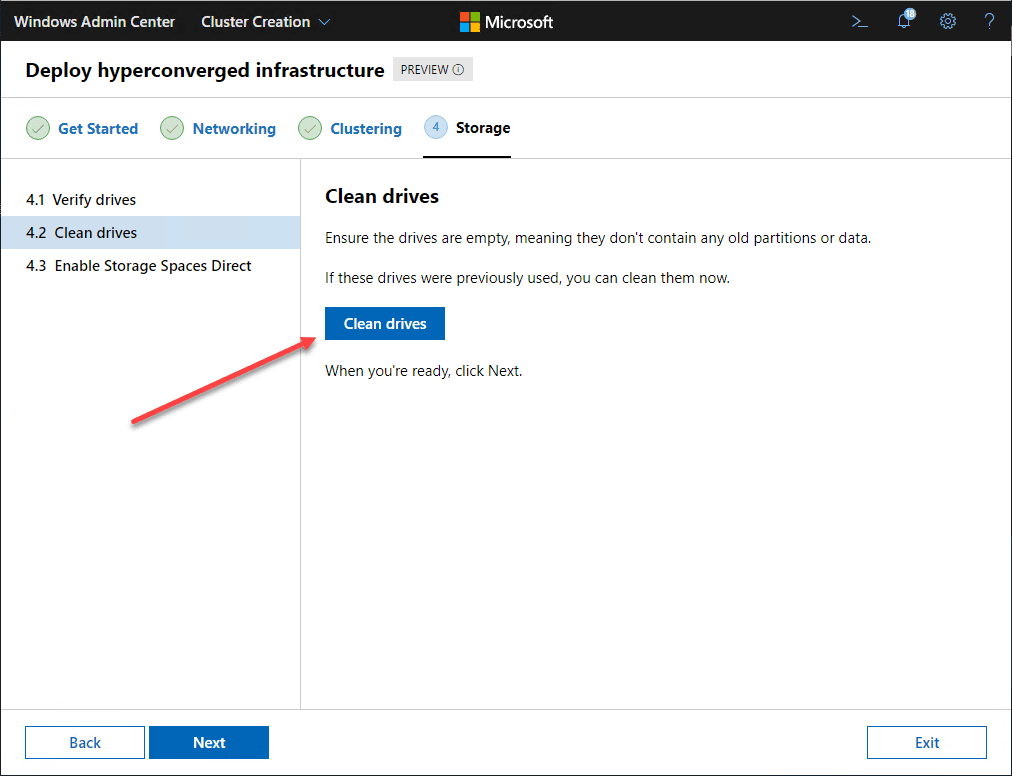Click the Next button
The image size is (1012, 776).
pos(209,742)
